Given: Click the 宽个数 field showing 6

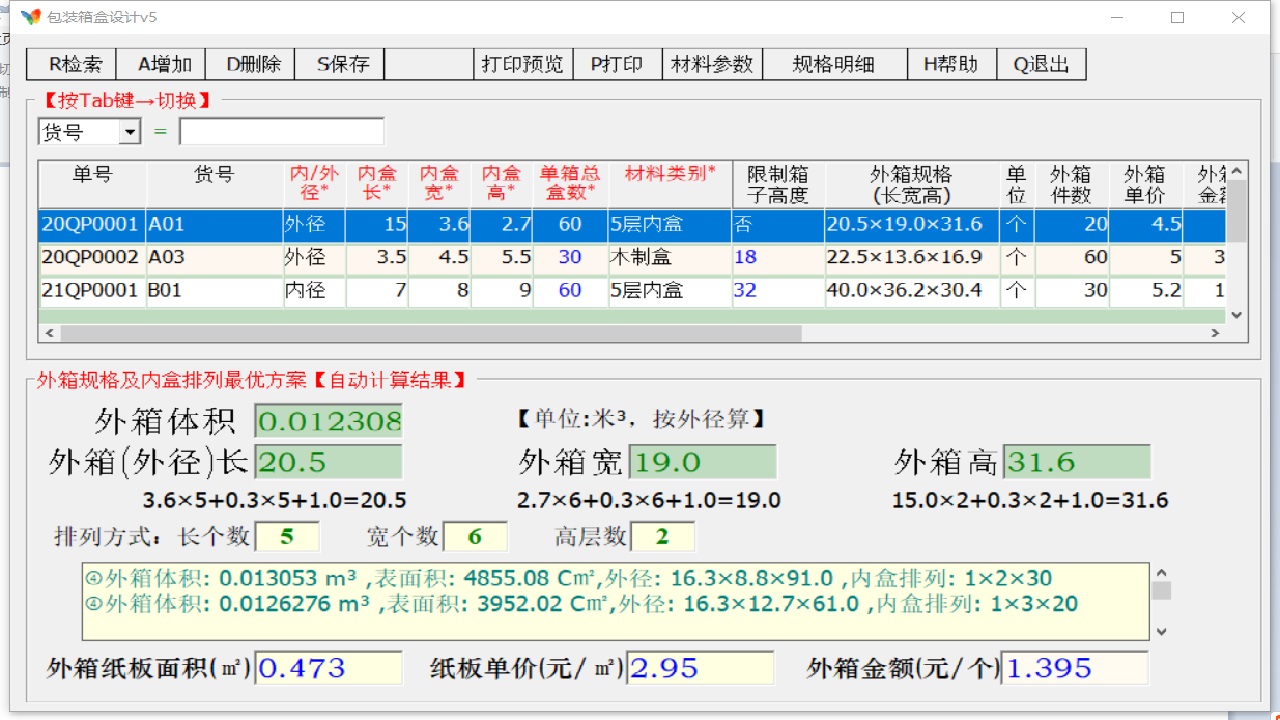Looking at the screenshot, I should 475,537.
